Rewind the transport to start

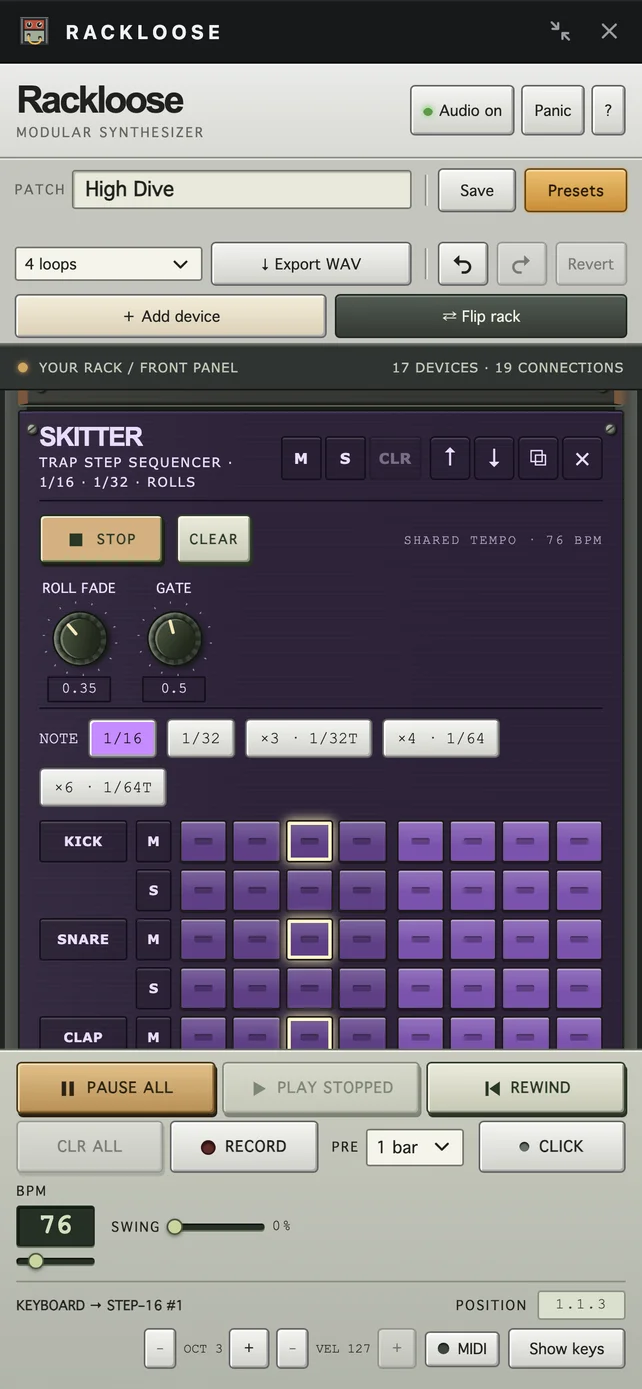click(x=527, y=1088)
